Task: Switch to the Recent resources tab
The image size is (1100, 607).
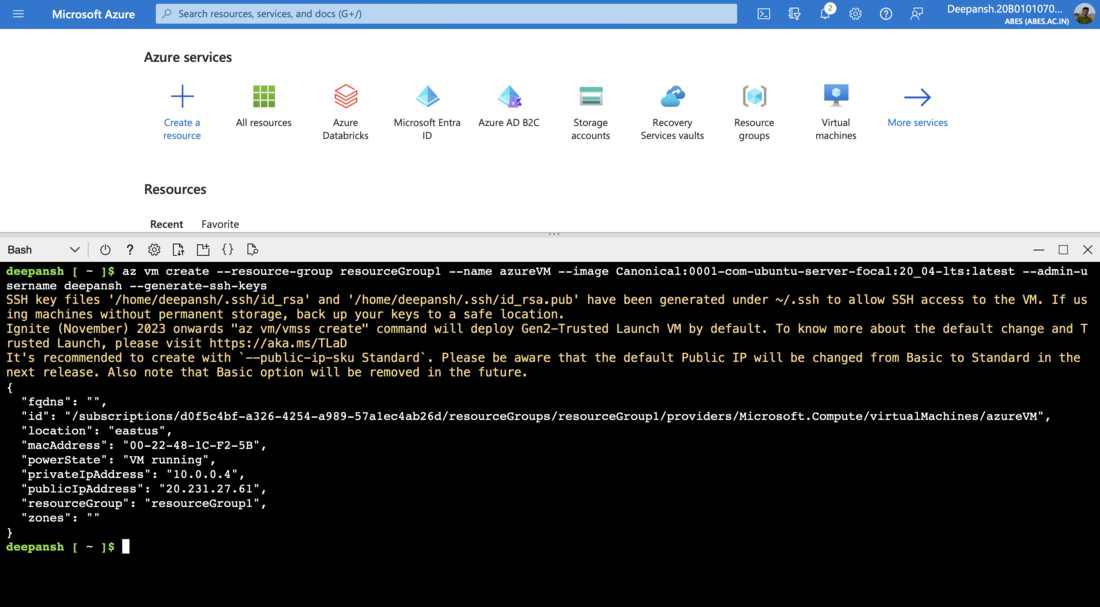Action: [166, 224]
